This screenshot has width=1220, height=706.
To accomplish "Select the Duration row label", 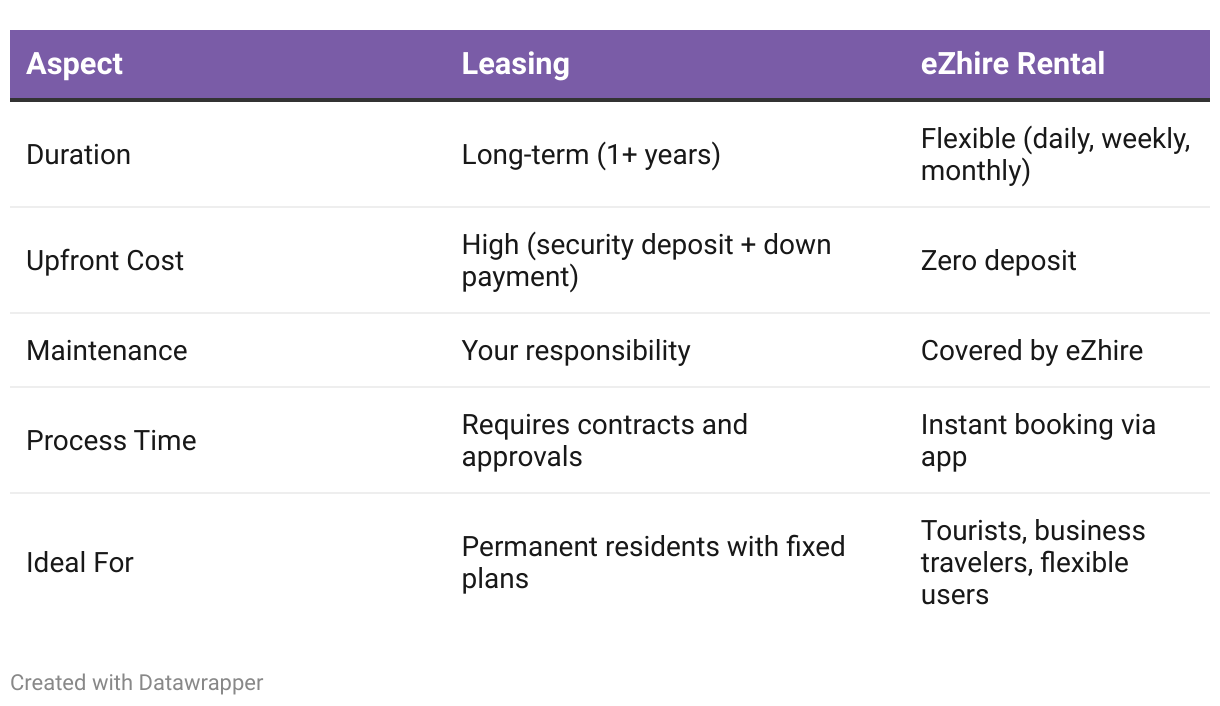I will [78, 155].
